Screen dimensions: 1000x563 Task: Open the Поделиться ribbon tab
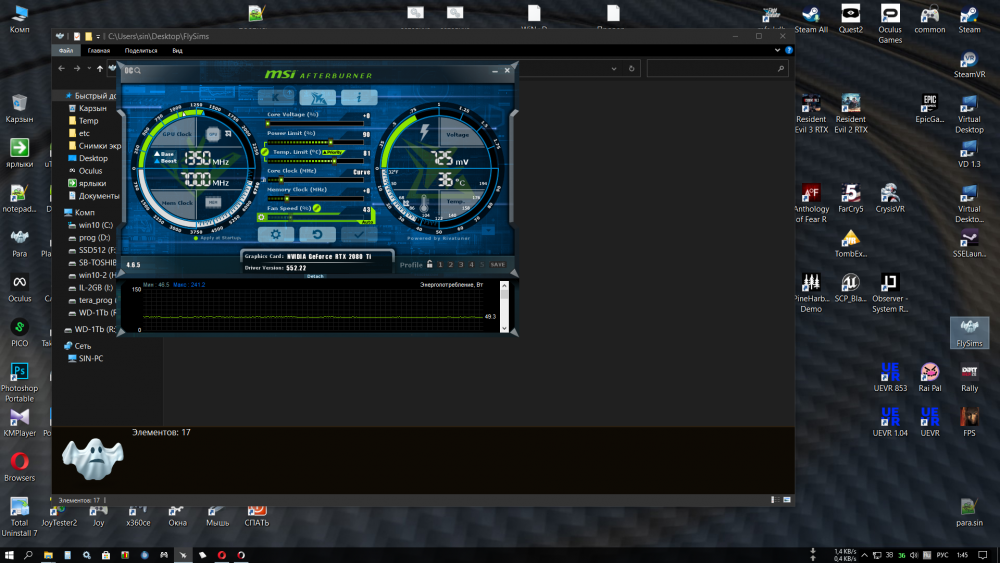click(x=141, y=50)
